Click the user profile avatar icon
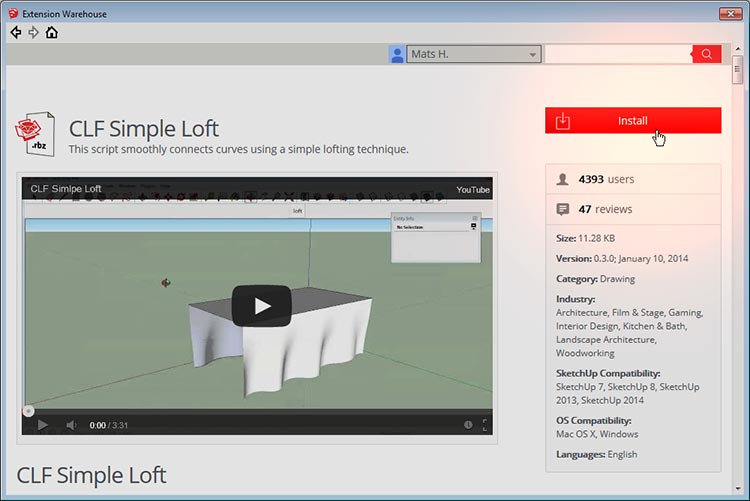Image resolution: width=750 pixels, height=501 pixels. [397, 54]
